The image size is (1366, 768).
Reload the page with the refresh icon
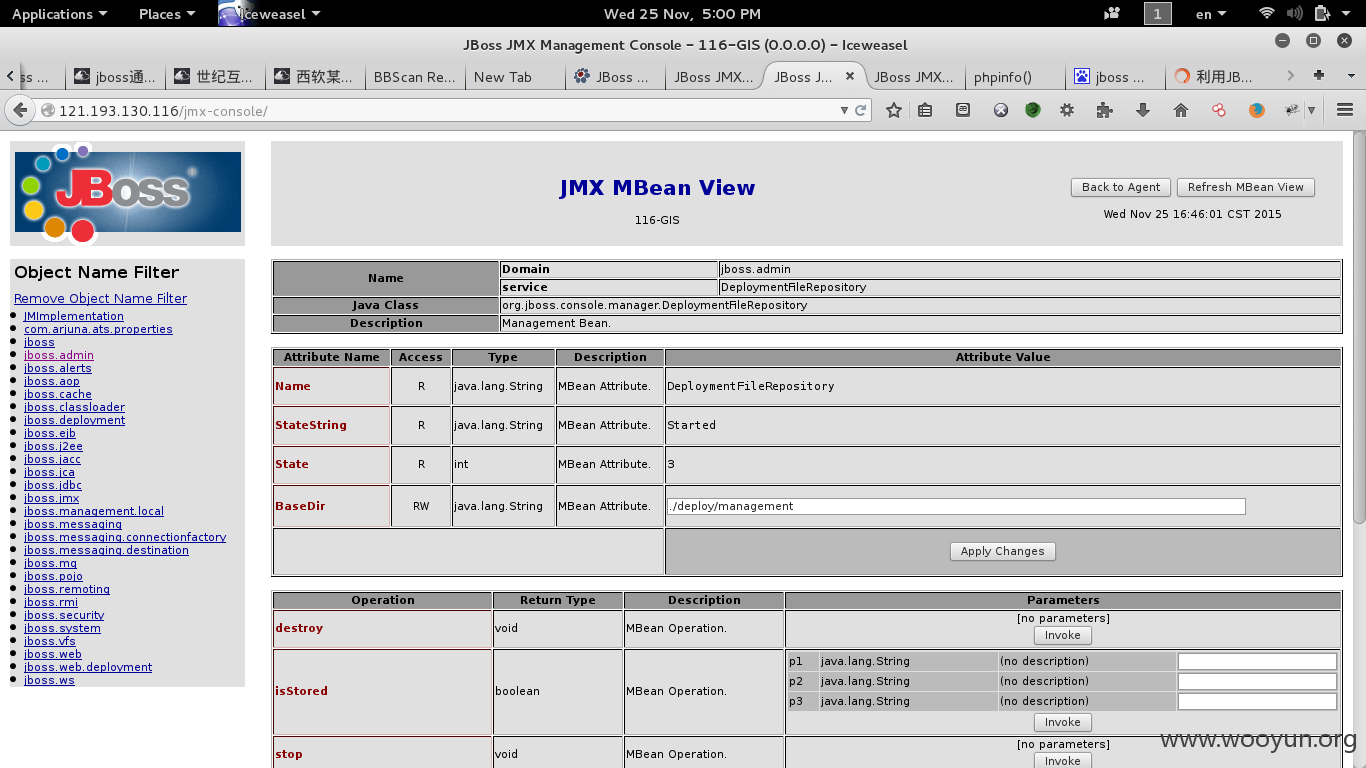(860, 110)
